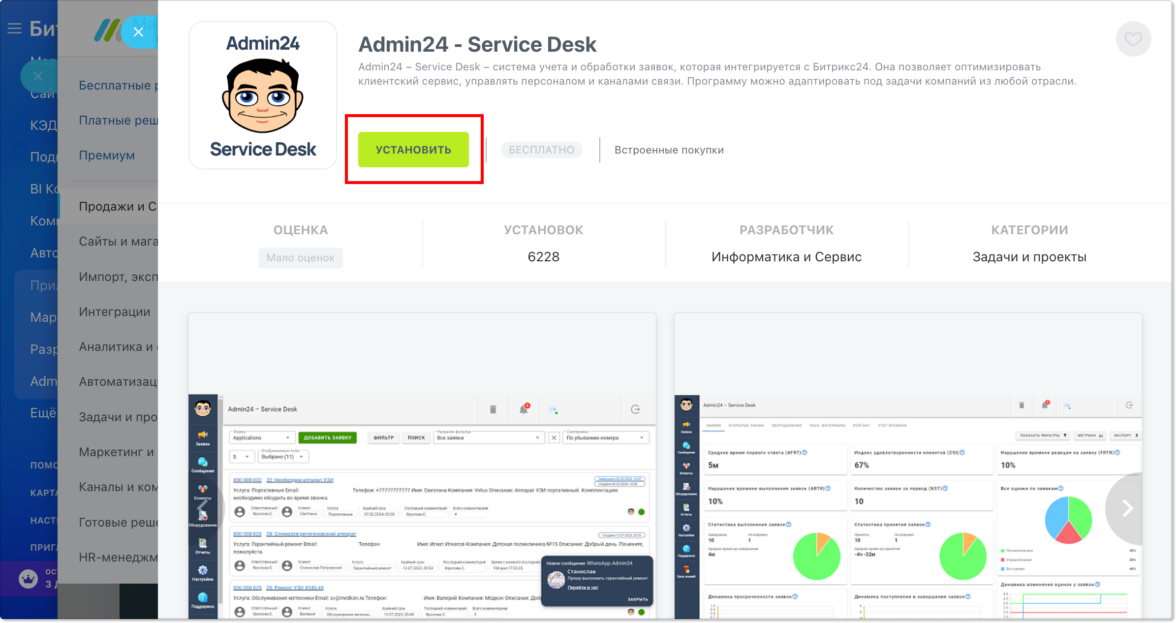Click the round blue X below hamburger menu
Image resolution: width=1176 pixels, height=623 pixels.
pyautogui.click(x=37, y=76)
